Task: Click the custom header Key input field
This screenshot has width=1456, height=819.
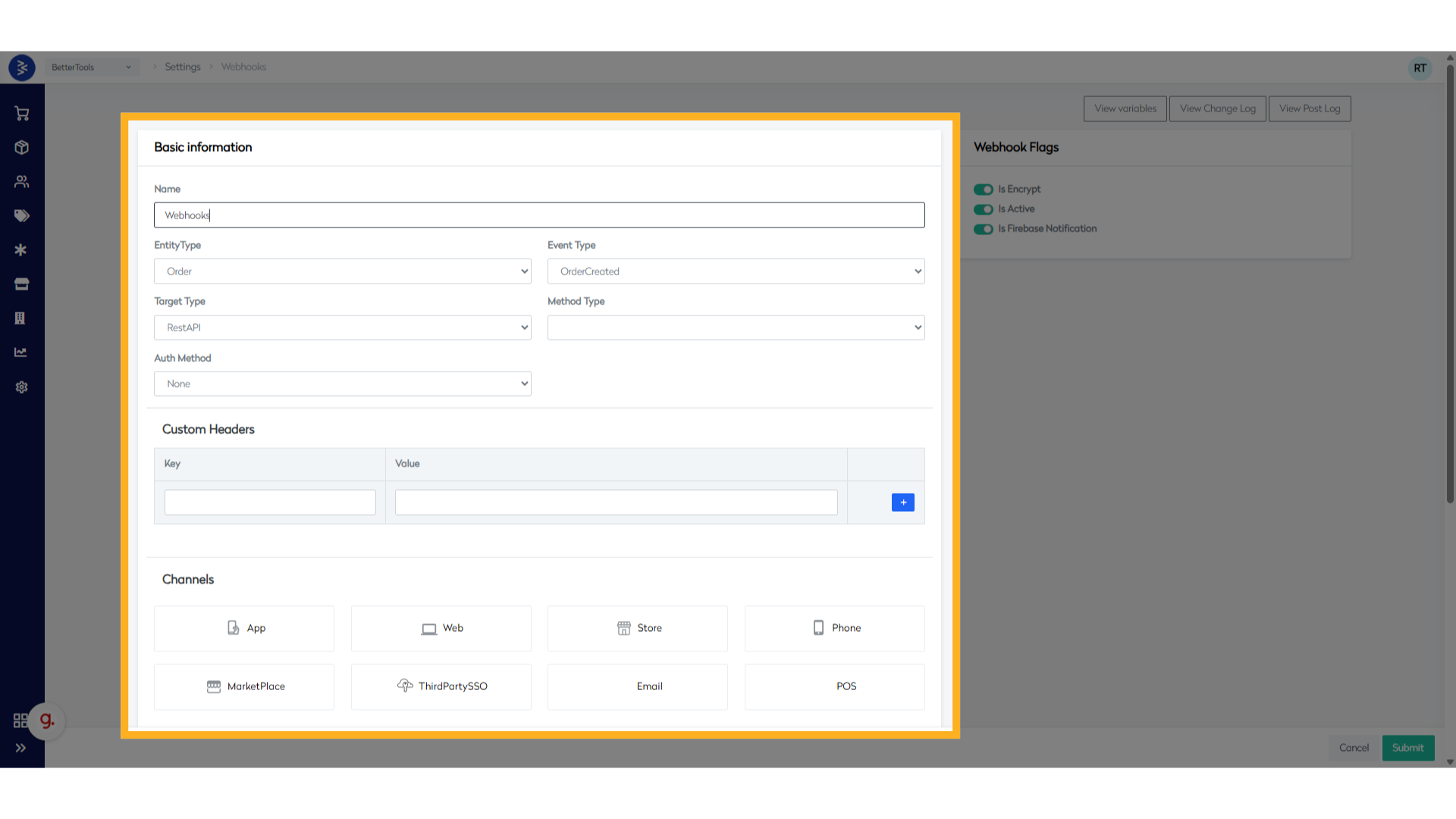Action: (269, 502)
